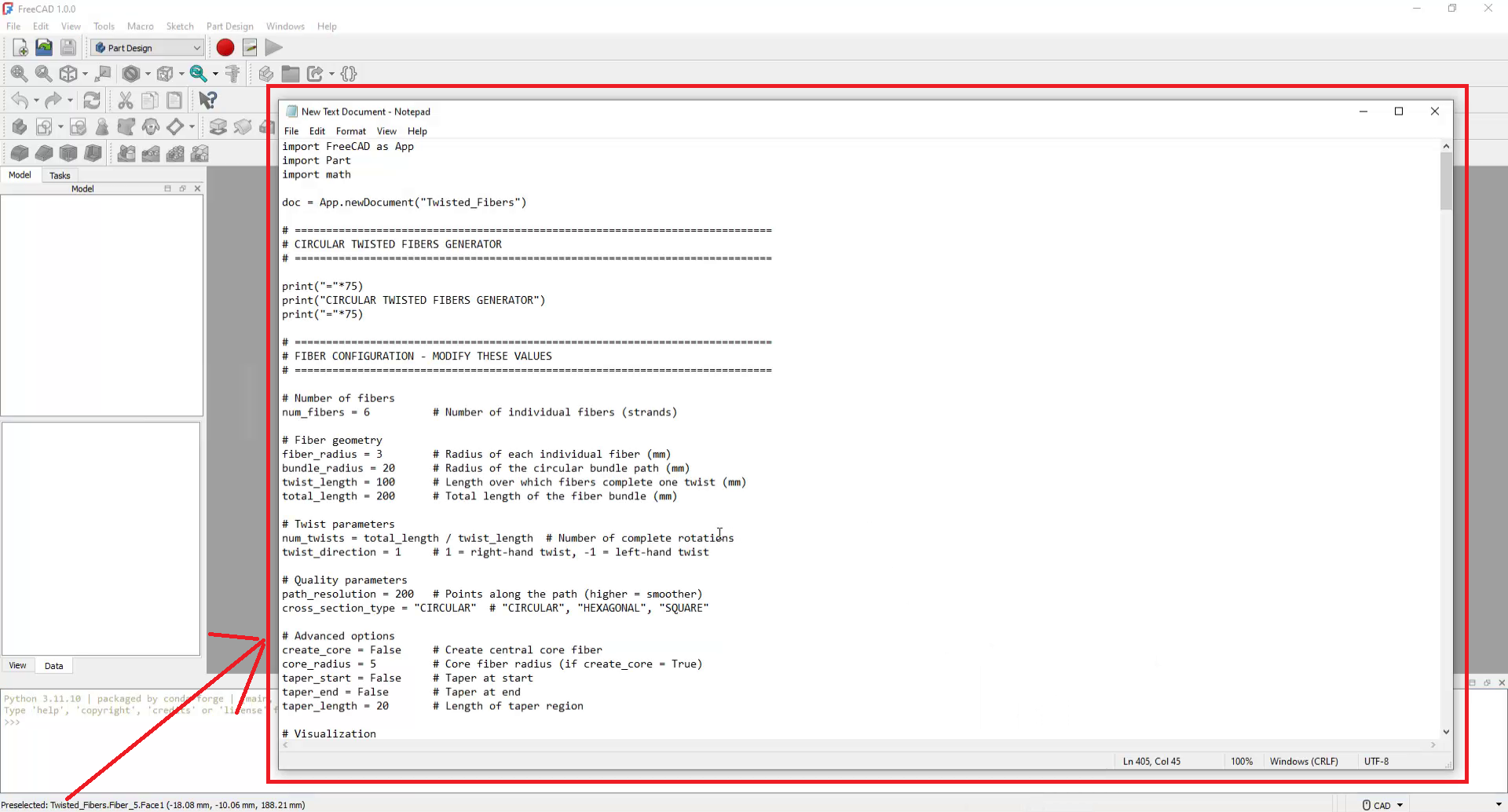The height and width of the screenshot is (812, 1508).
Task: Open the measuring caliper tool
Action: (x=232, y=74)
